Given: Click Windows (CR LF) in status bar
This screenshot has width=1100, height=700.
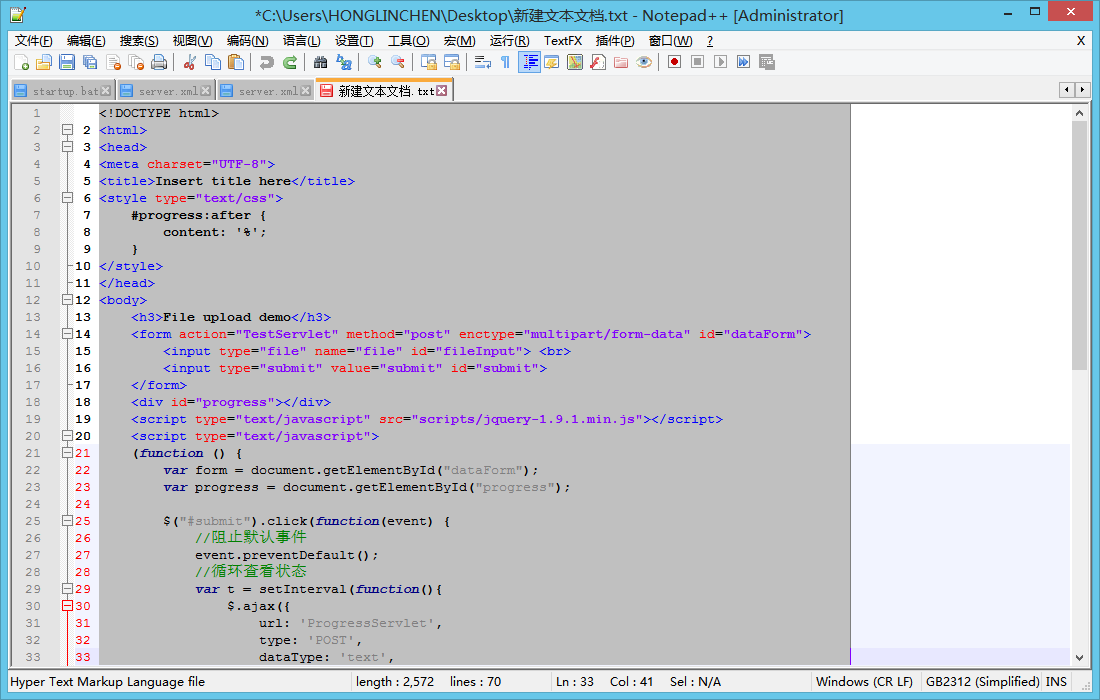Looking at the screenshot, I should coord(864,682).
